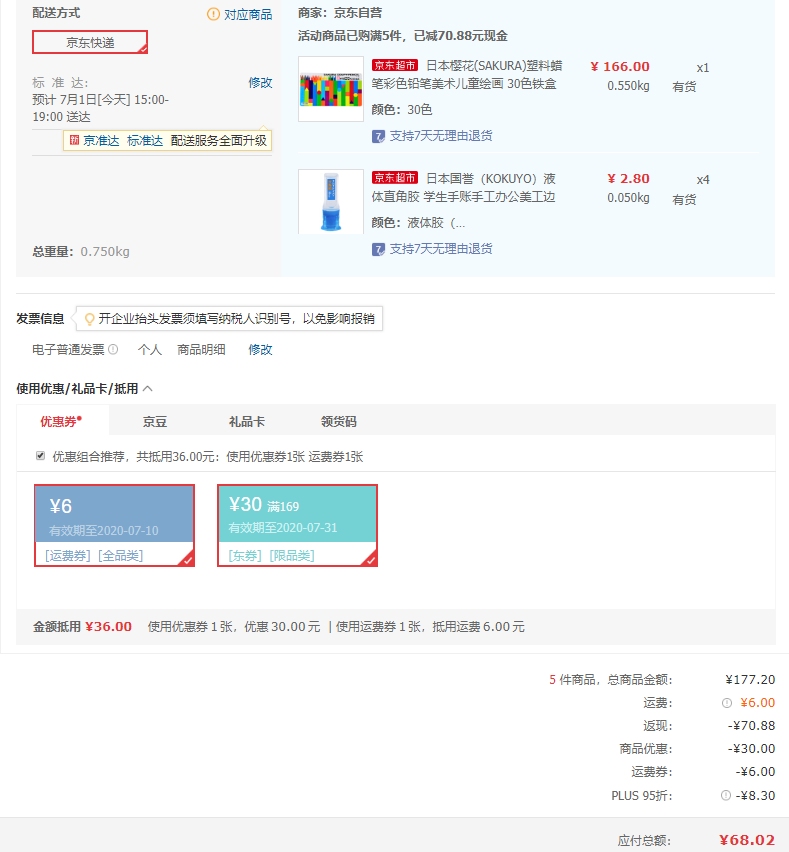789x852 pixels.
Task: Open the 礼品卡 tab
Action: [247, 422]
